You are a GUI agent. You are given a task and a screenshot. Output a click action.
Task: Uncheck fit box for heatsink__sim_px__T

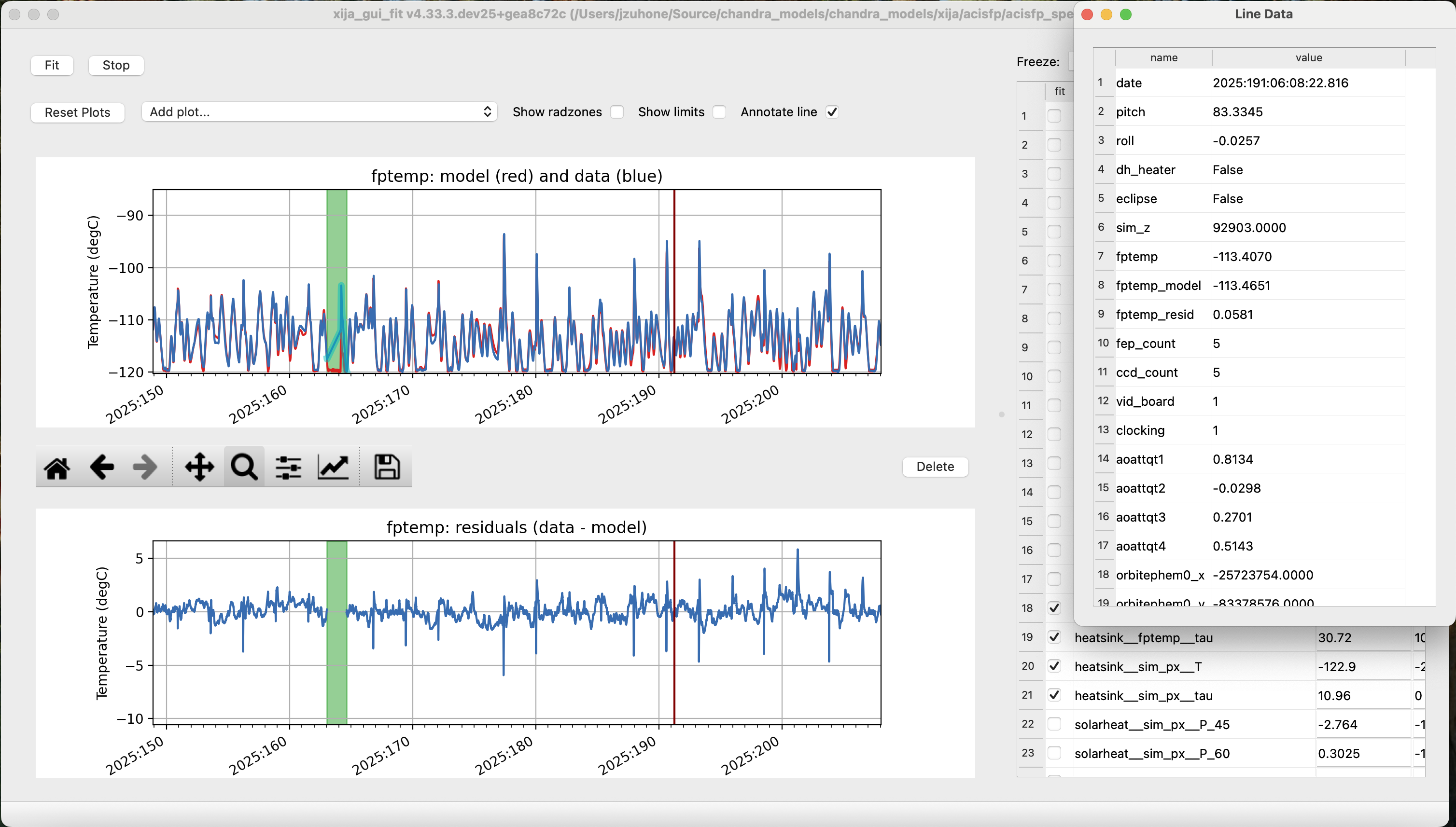(1054, 666)
